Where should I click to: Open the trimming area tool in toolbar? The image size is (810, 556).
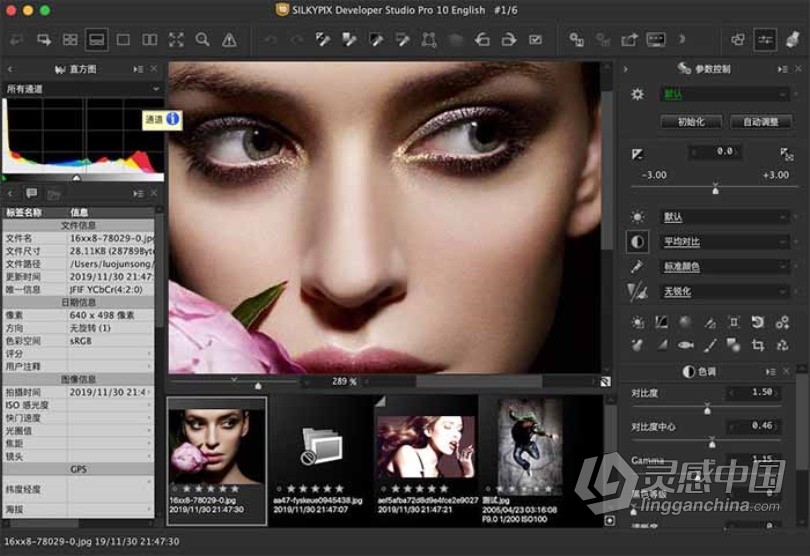point(429,40)
